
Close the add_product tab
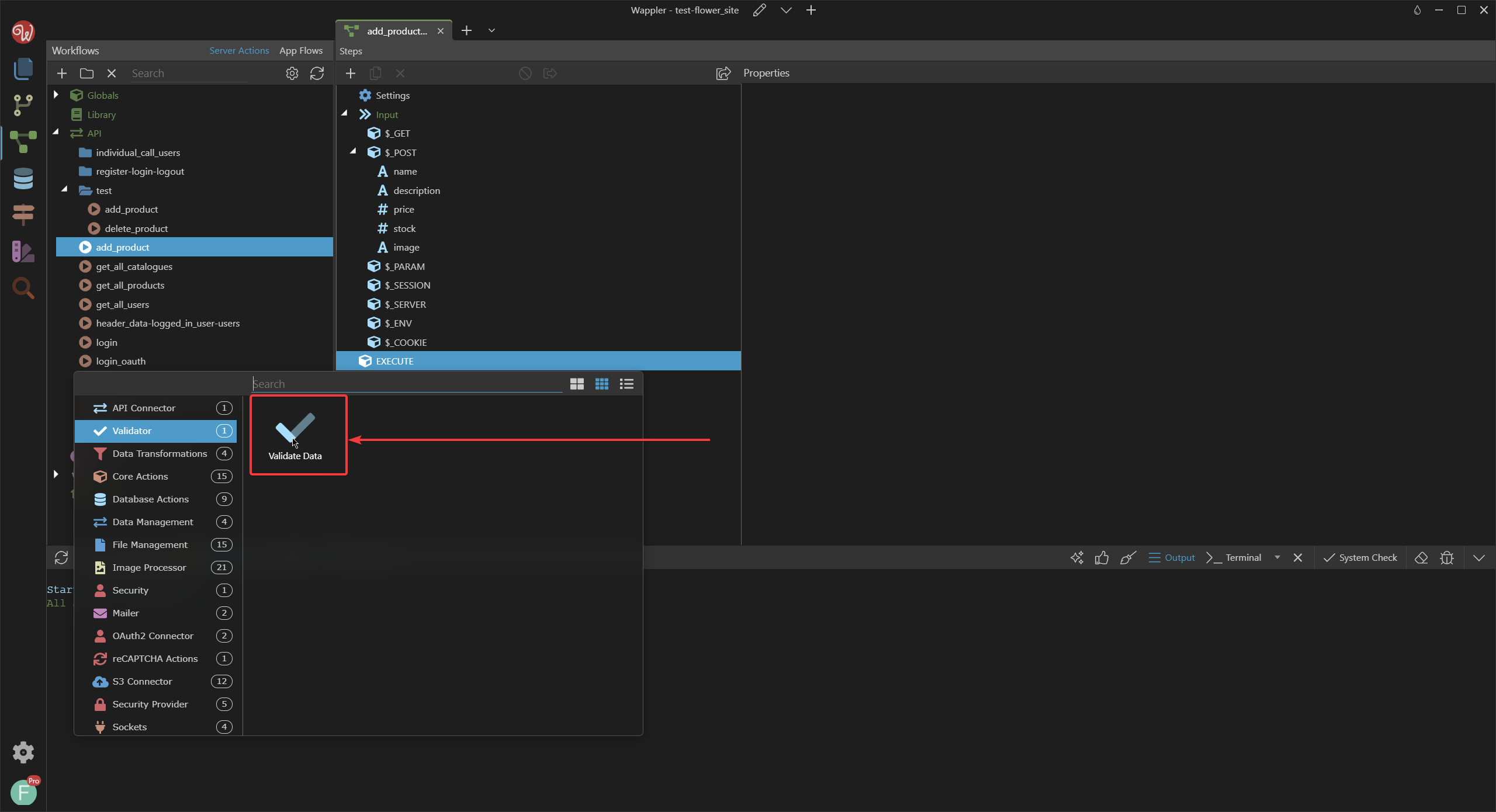pyautogui.click(x=441, y=31)
